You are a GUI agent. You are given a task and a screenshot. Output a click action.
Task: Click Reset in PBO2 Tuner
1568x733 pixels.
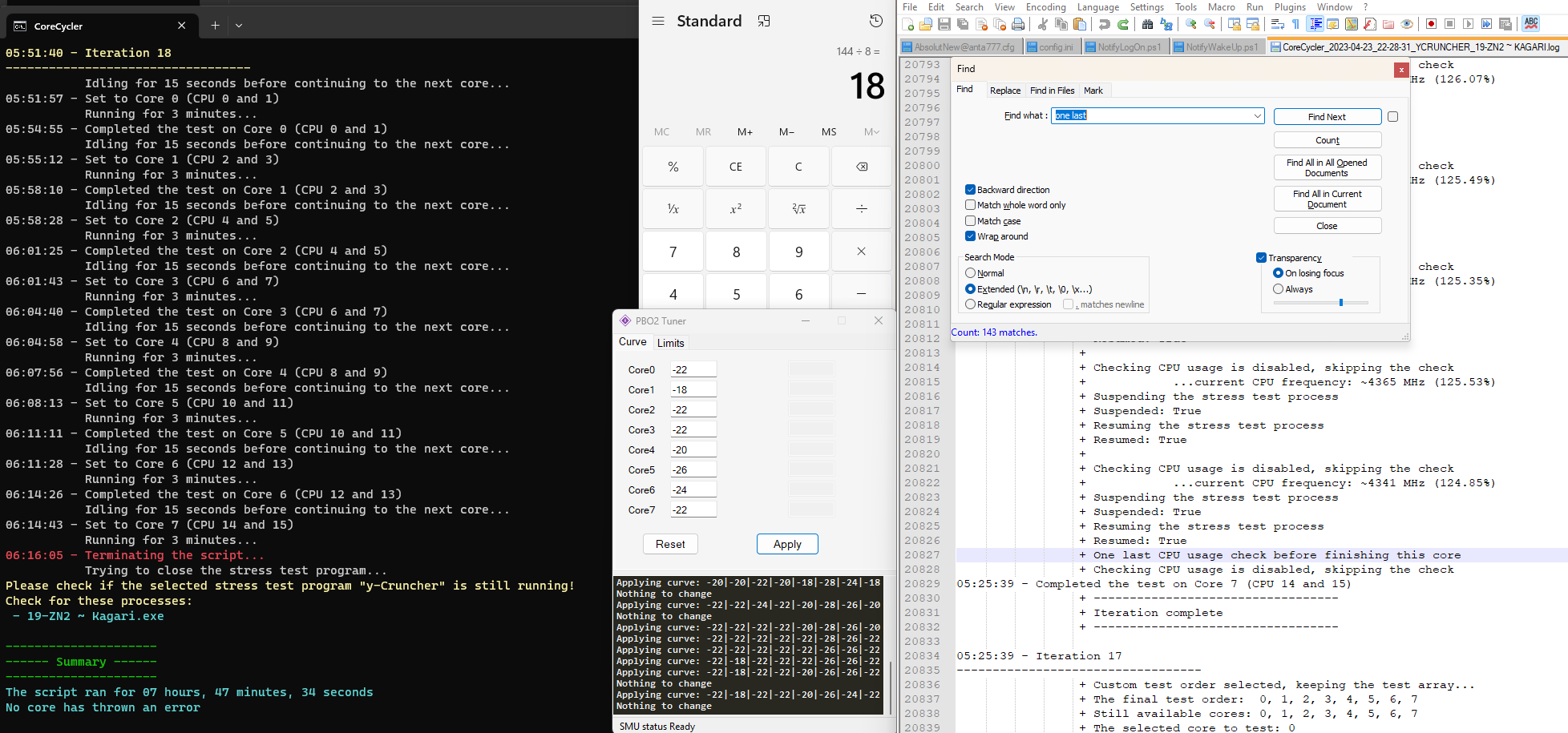670,544
